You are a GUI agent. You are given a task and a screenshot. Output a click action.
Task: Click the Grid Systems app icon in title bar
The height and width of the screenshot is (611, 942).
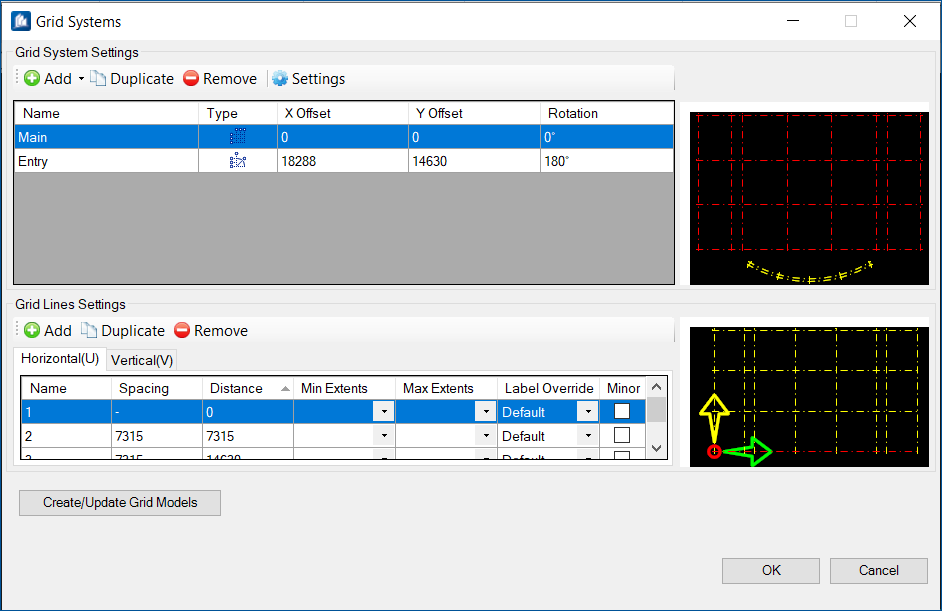coord(21,22)
